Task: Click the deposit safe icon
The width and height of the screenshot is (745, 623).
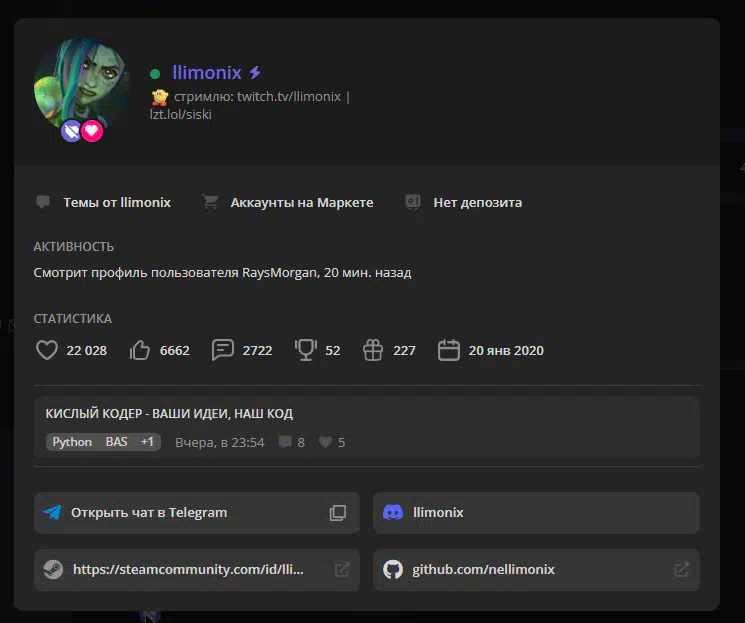Action: tap(413, 202)
